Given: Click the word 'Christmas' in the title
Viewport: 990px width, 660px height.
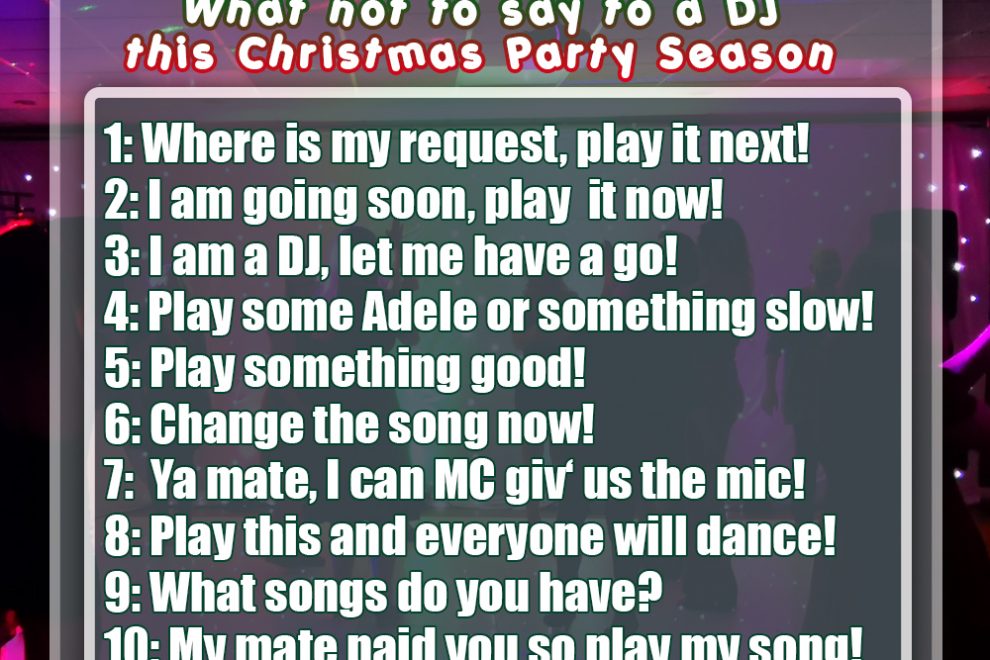Looking at the screenshot, I should tap(360, 54).
